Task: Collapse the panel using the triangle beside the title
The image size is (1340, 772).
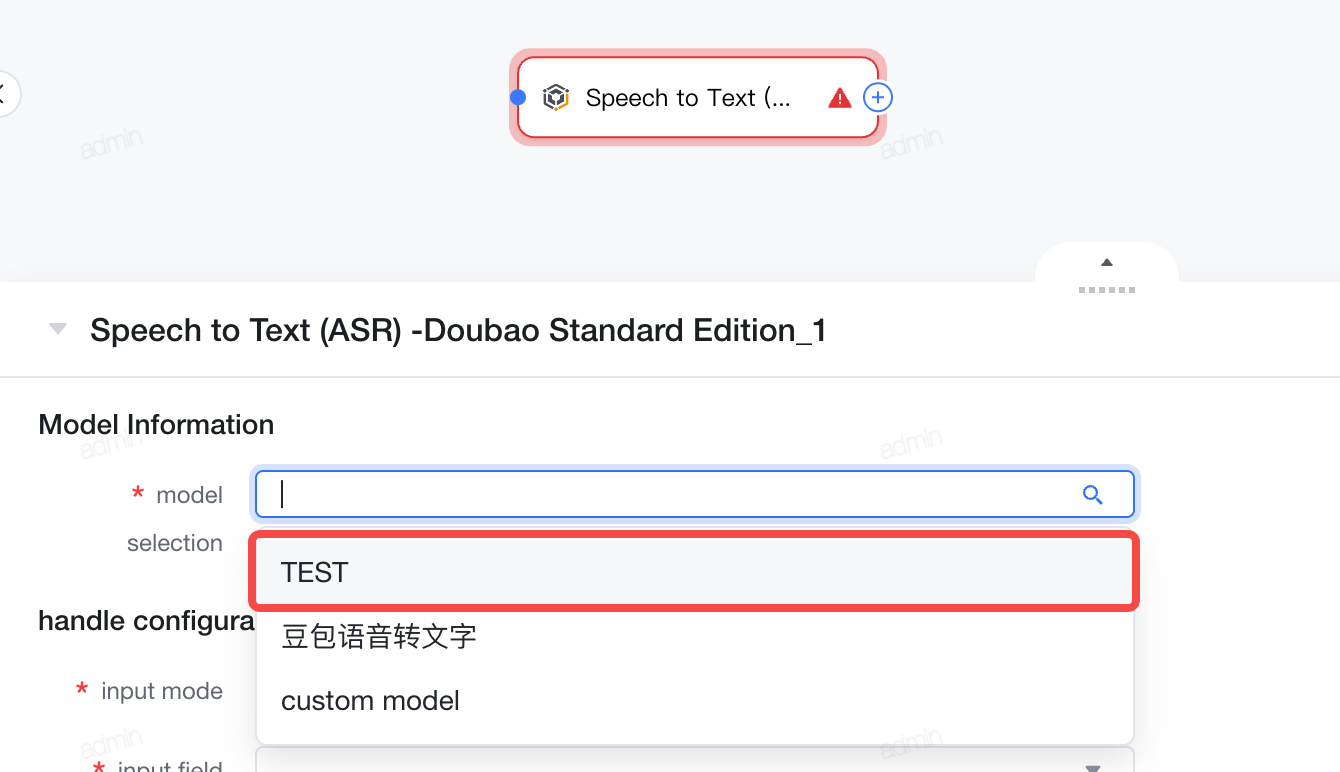Action: [58, 329]
